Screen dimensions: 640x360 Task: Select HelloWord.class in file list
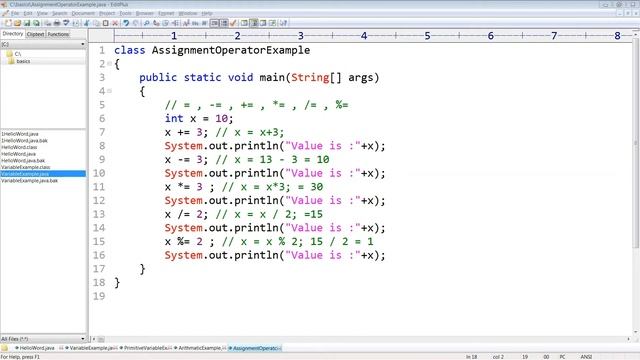click(19, 147)
